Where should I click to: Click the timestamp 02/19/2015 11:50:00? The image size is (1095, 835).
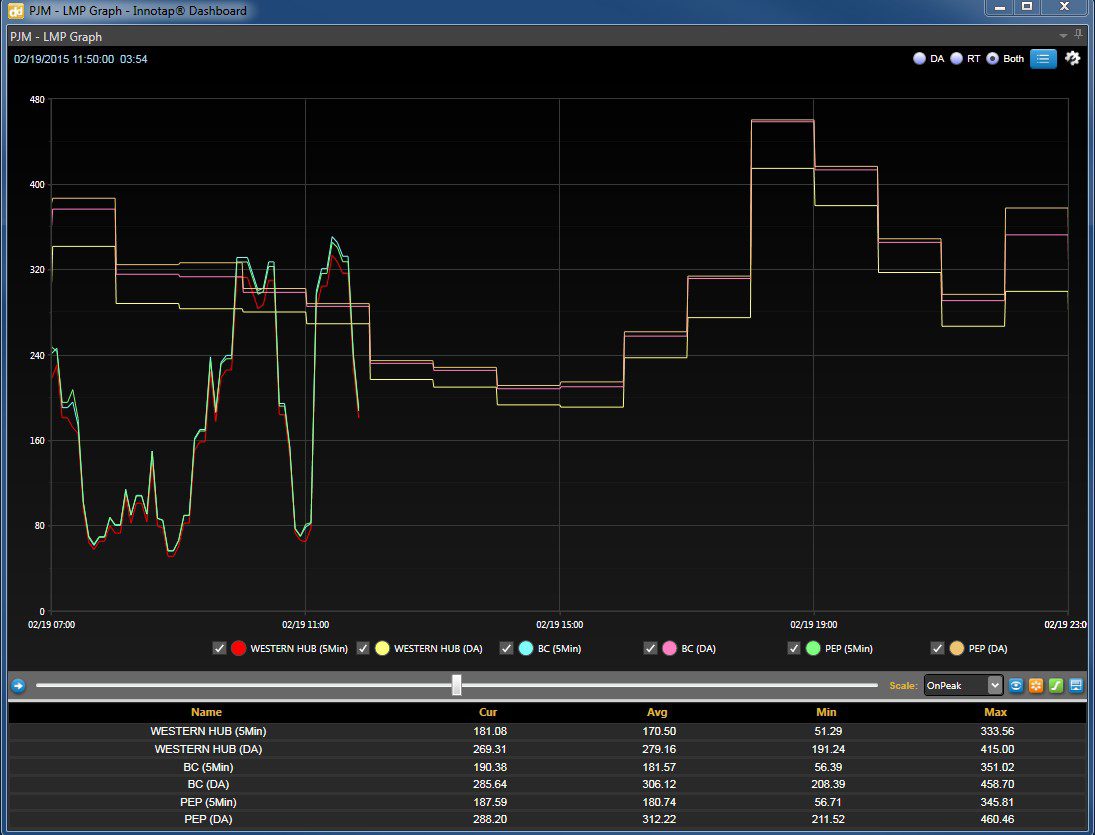64,59
